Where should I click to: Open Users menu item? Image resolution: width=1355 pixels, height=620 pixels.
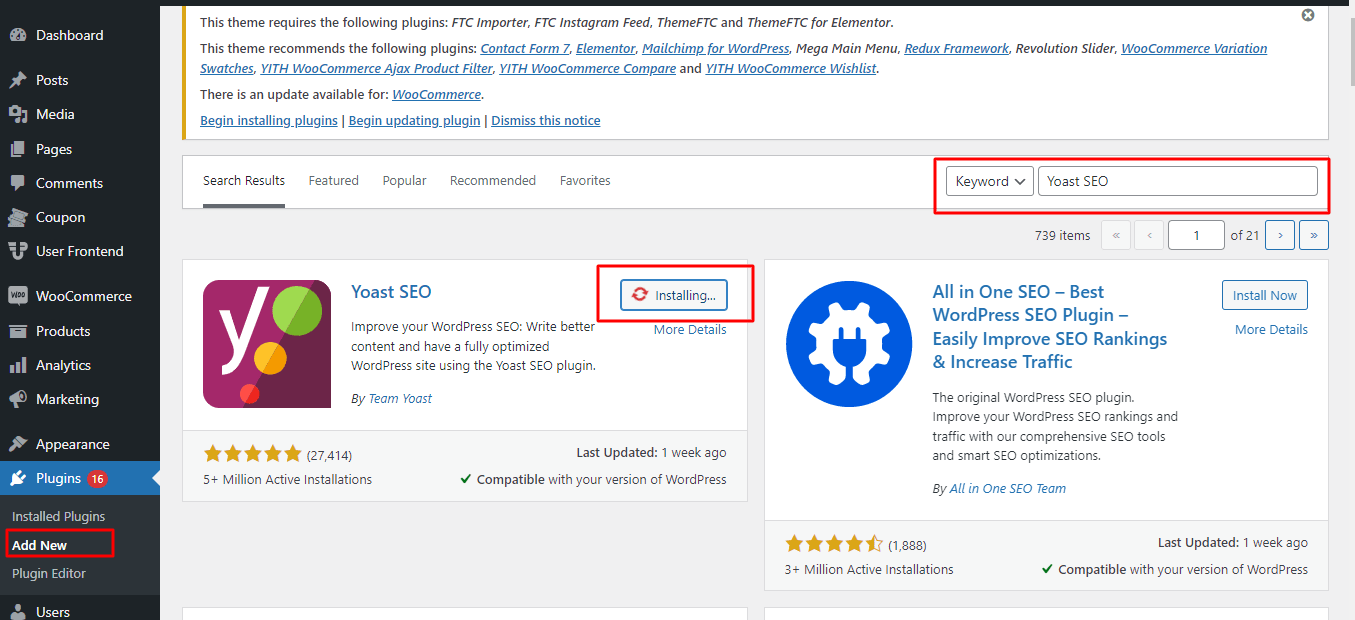pos(80,611)
